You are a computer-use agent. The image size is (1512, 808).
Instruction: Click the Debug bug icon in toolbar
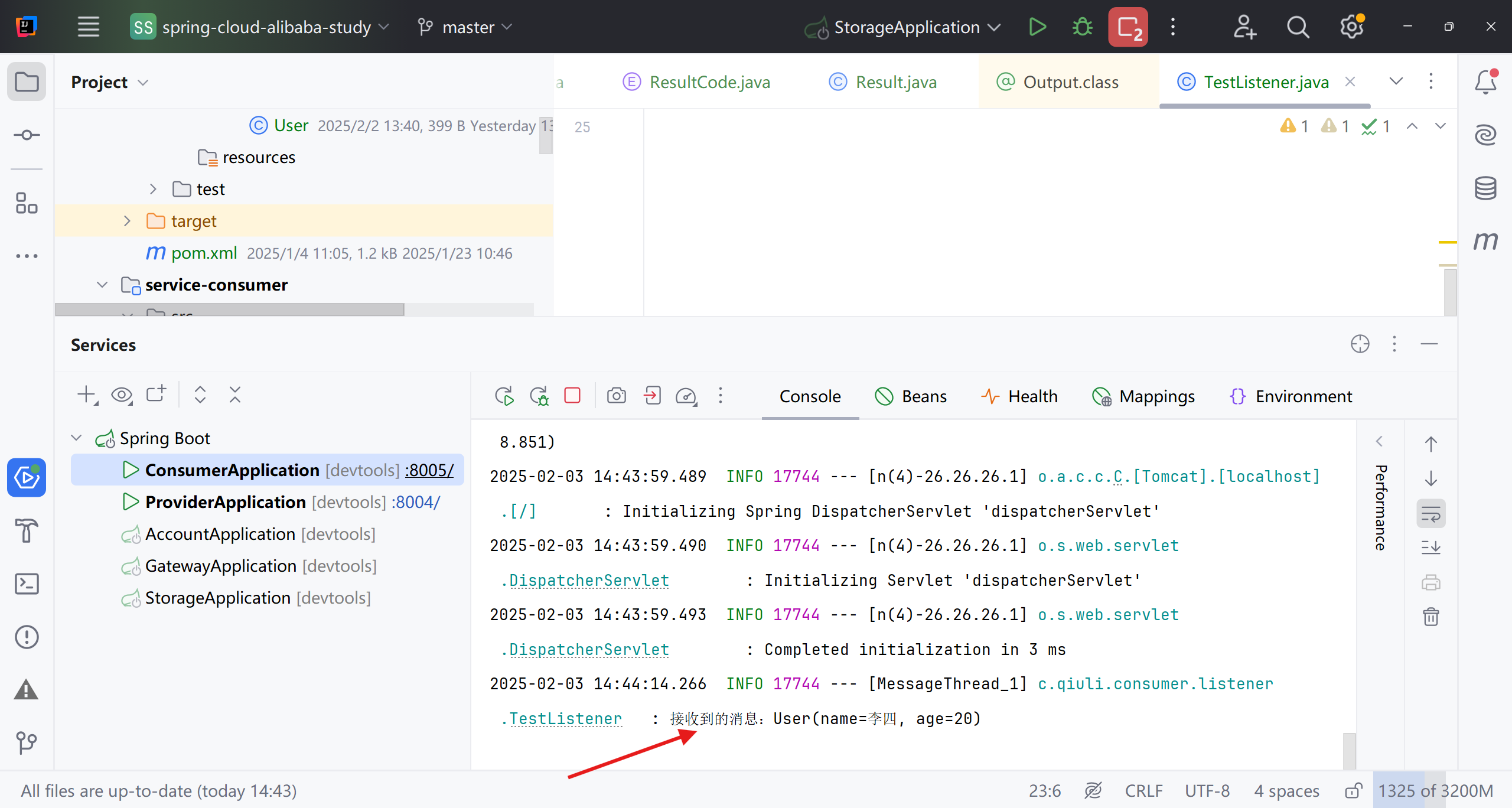[1083, 27]
